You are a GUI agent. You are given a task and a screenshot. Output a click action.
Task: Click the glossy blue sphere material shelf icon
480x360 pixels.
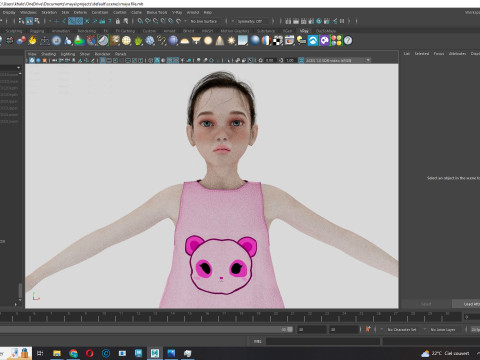(x=255, y=41)
